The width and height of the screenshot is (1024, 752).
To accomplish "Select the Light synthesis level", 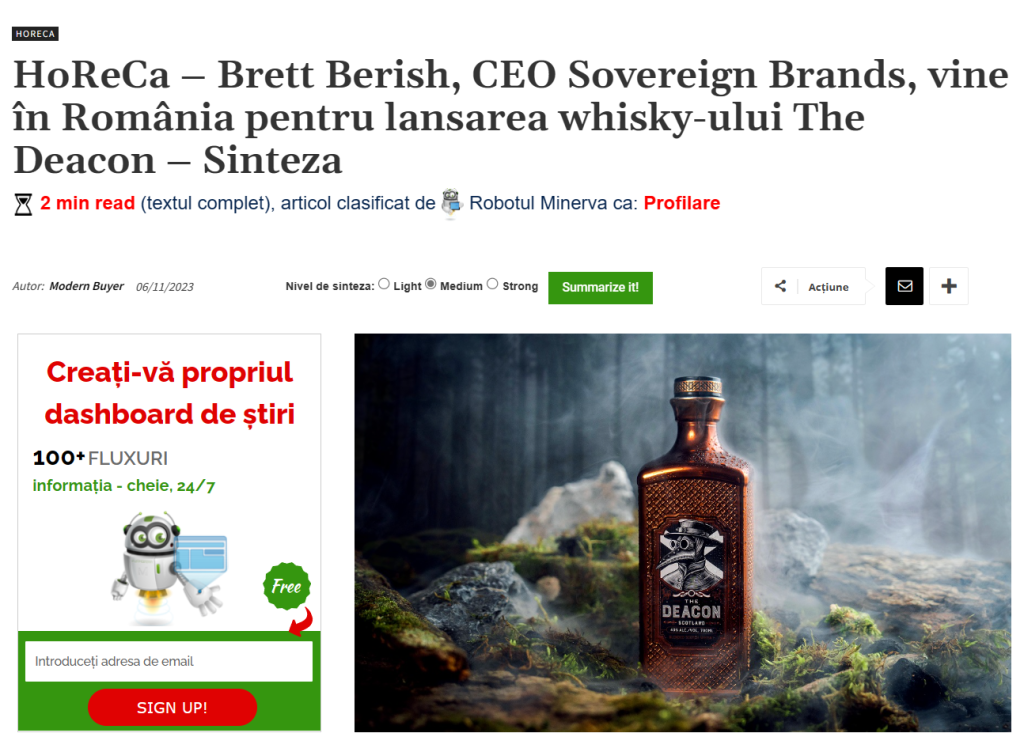I will pos(384,284).
